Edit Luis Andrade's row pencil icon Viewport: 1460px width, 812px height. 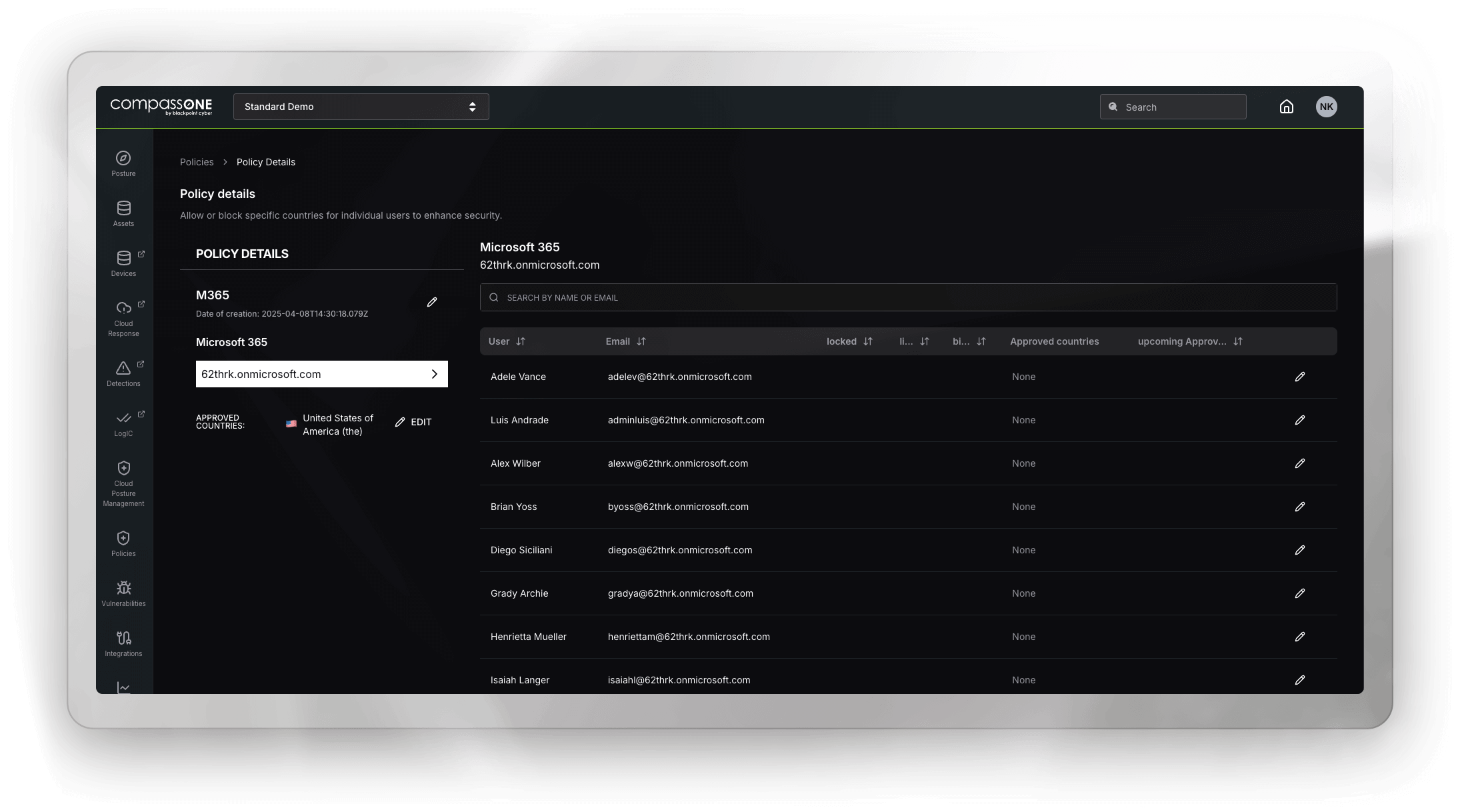[x=1300, y=420]
